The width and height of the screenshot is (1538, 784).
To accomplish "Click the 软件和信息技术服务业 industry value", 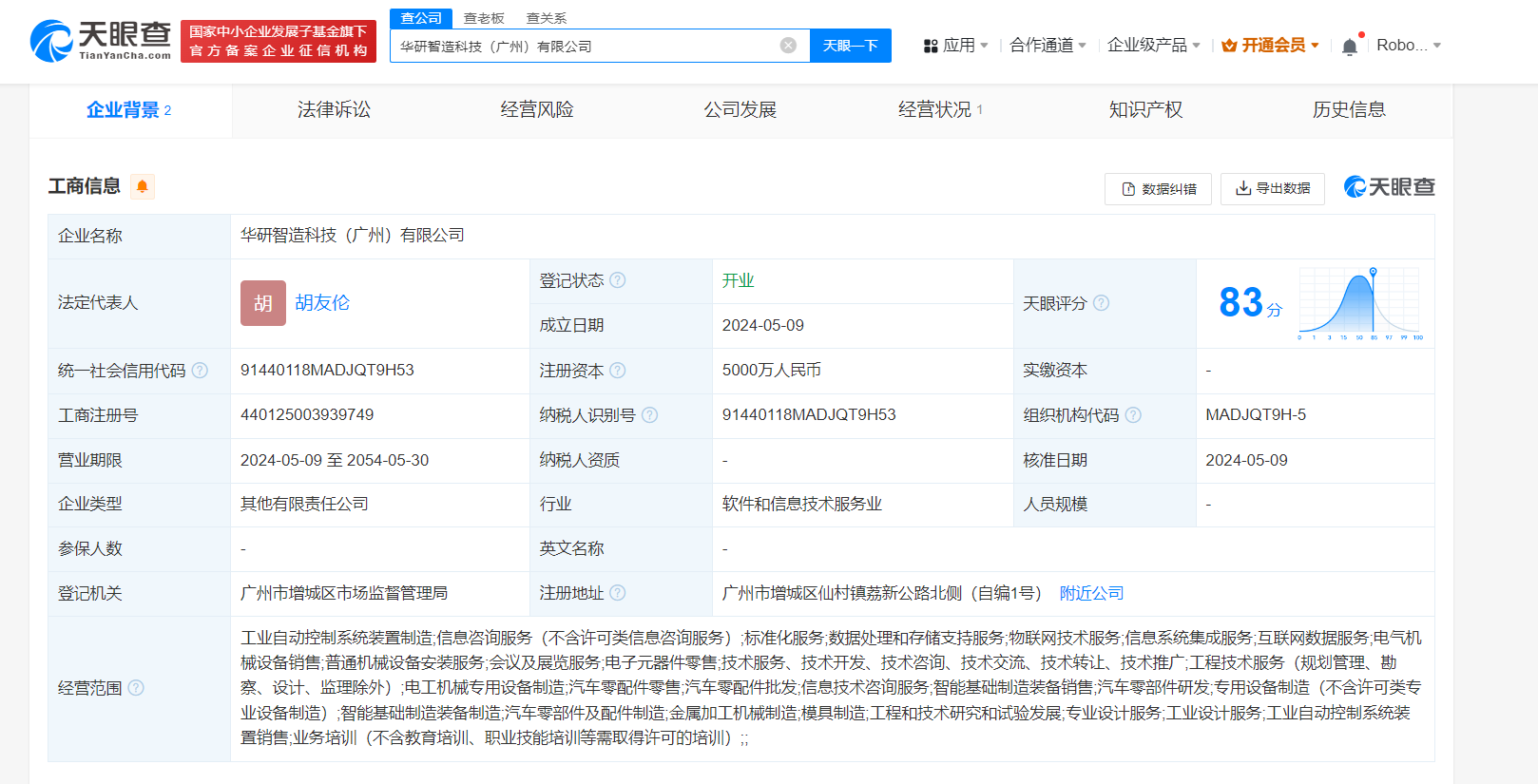I will (802, 505).
